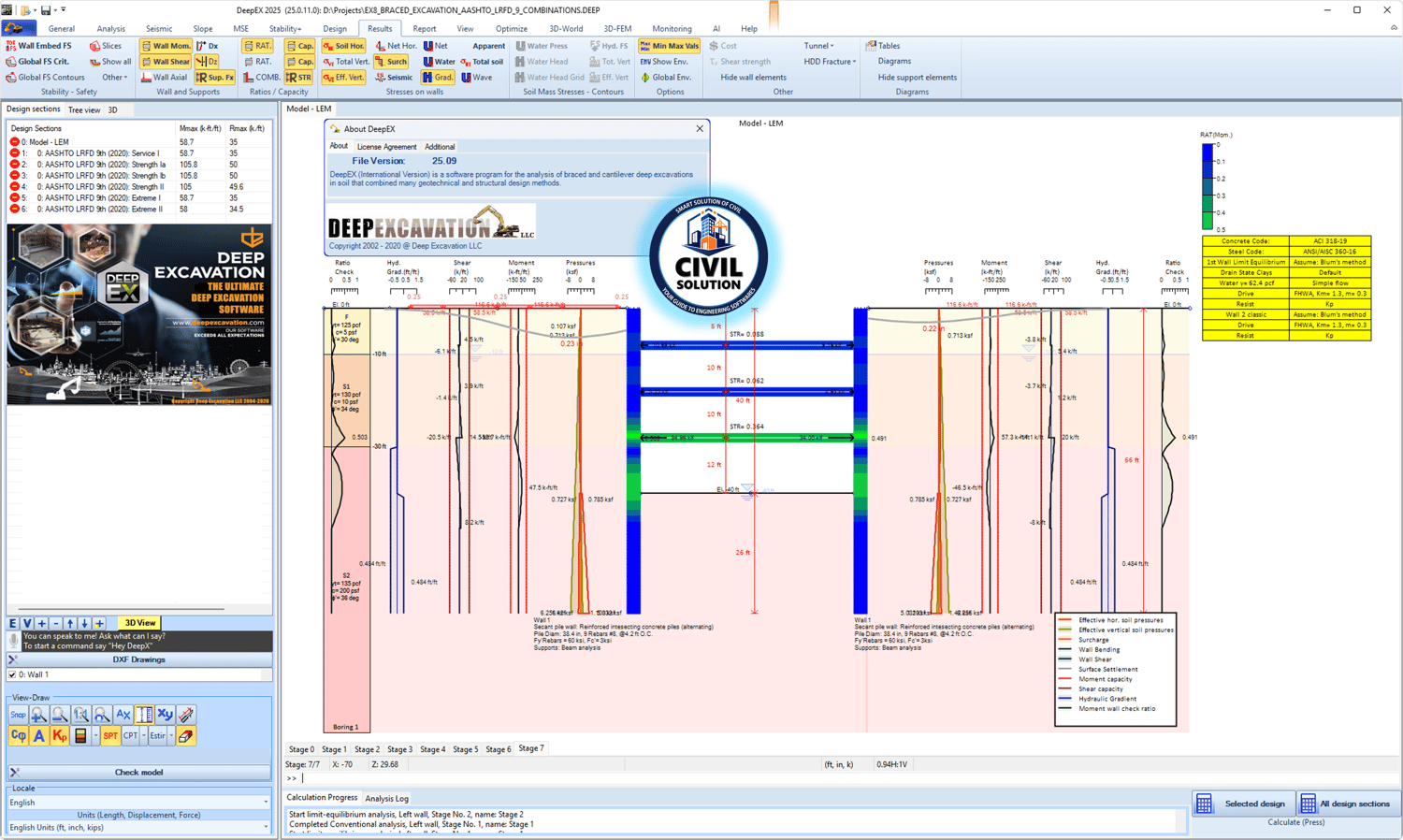
Task: Click the blue RAT(Mom.) color legend bar
Action: [x=1208, y=186]
